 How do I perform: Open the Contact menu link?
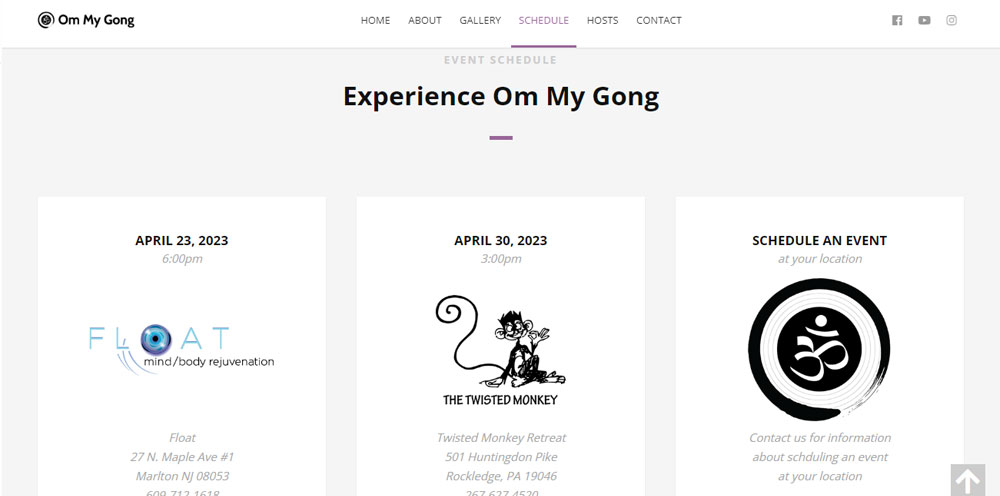click(x=659, y=20)
